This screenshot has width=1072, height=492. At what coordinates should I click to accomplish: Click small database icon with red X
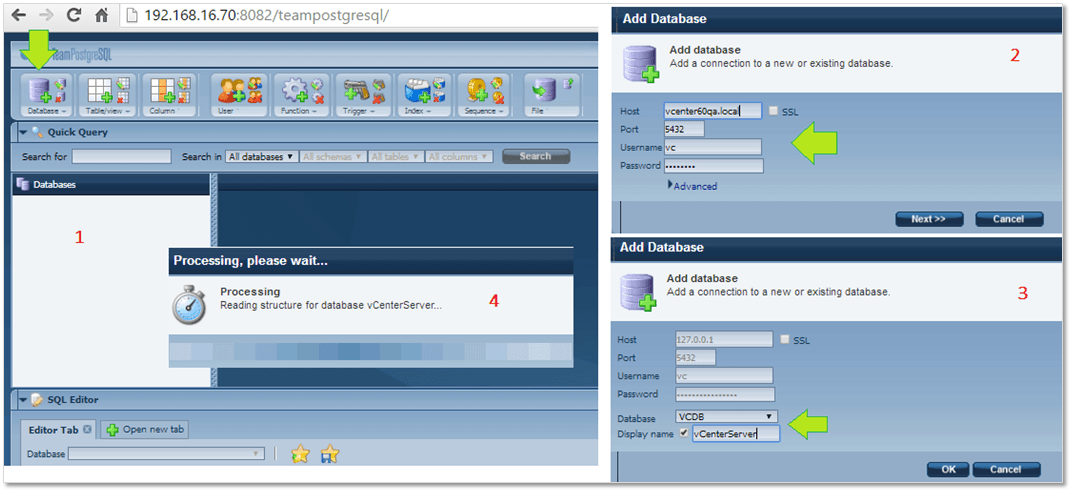pyautogui.click(x=60, y=97)
